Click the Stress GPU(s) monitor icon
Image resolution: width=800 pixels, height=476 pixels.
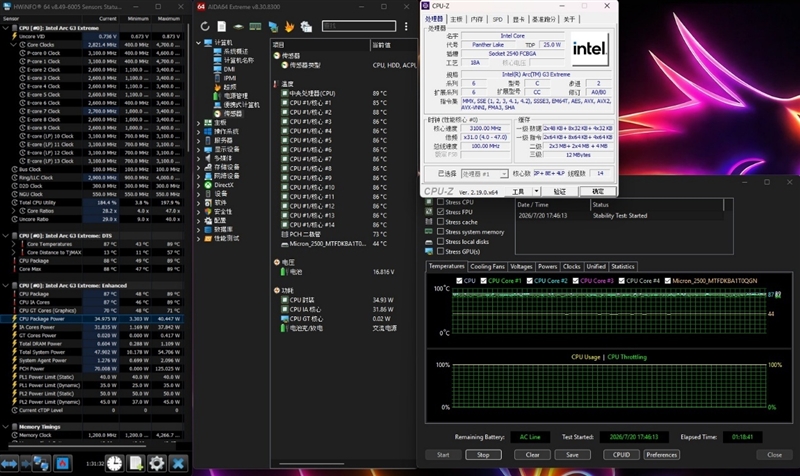429,252
